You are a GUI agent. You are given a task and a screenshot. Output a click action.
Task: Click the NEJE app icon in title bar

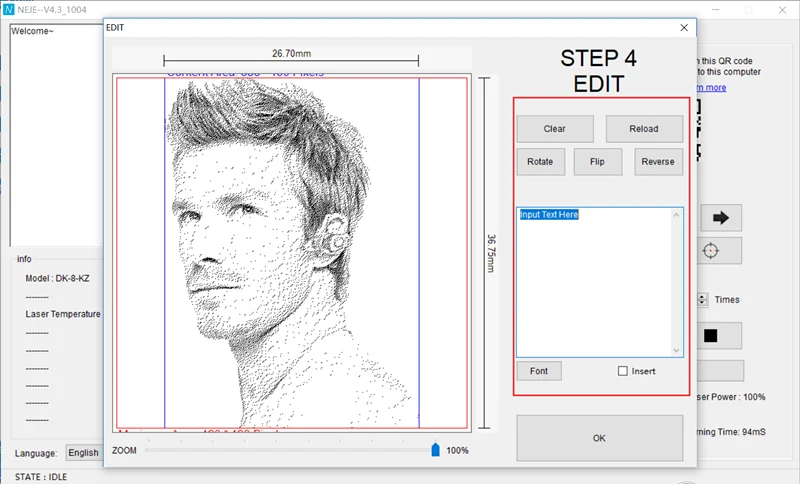(8, 10)
